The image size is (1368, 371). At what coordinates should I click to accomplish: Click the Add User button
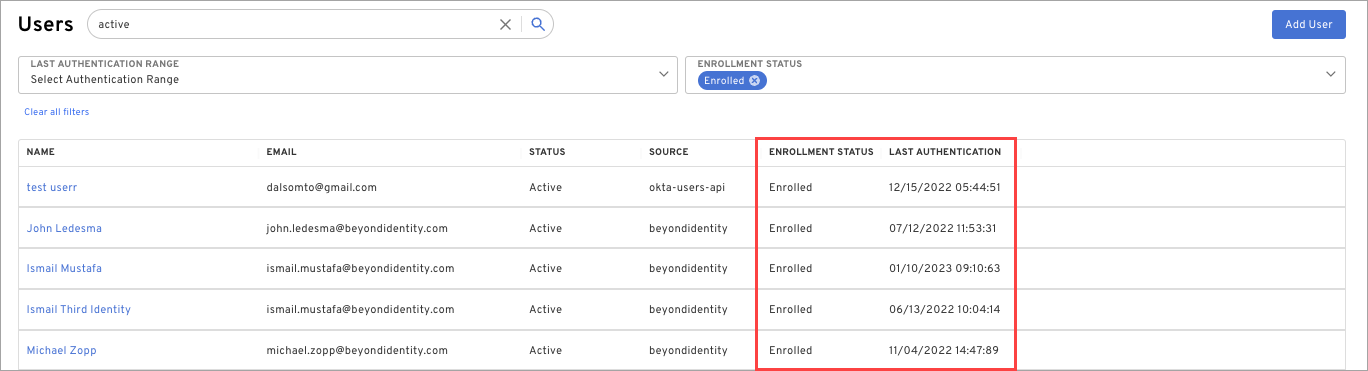[1308, 25]
